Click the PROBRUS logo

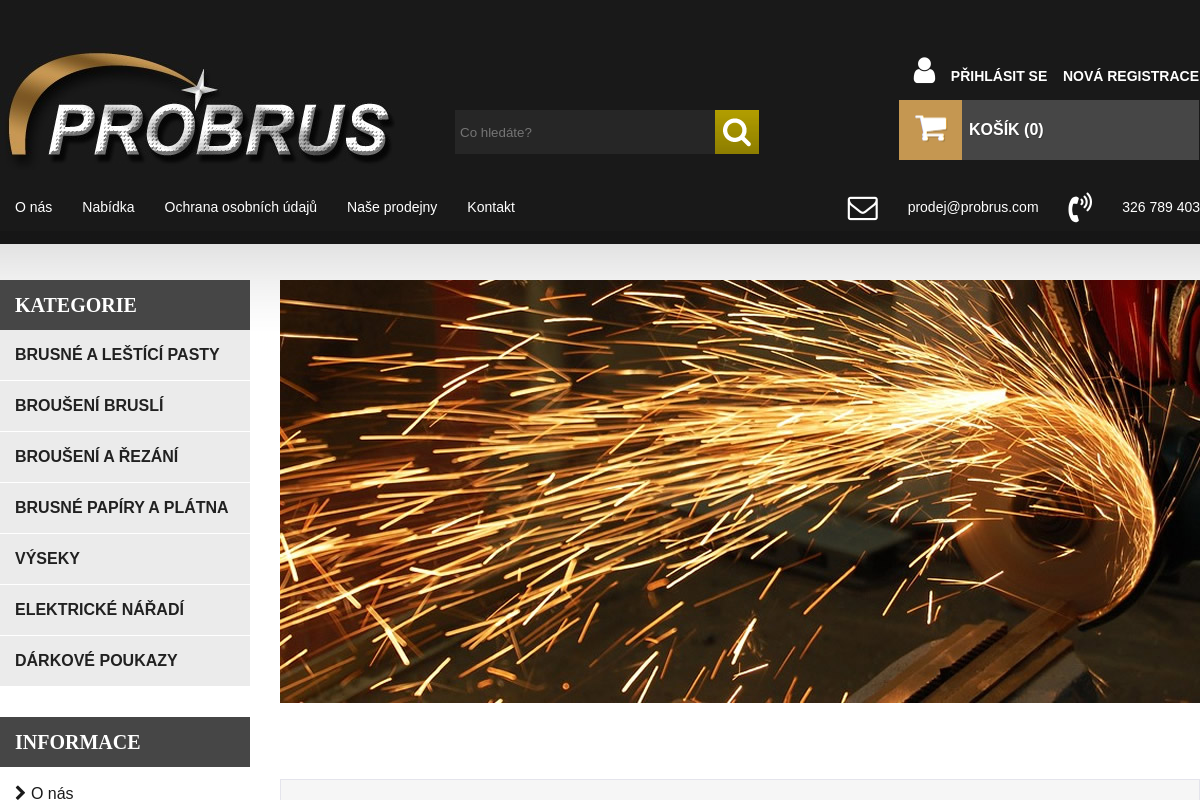200,110
